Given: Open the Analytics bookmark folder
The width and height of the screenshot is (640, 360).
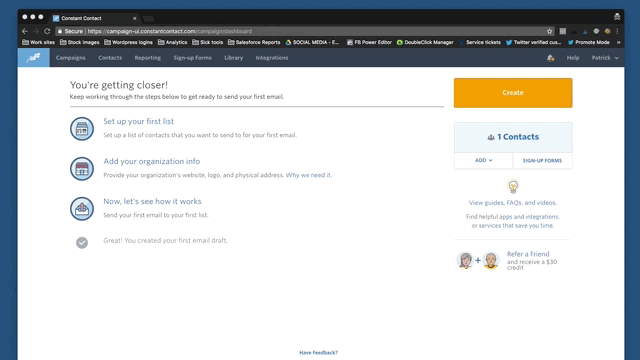Looking at the screenshot, I should [x=172, y=42].
